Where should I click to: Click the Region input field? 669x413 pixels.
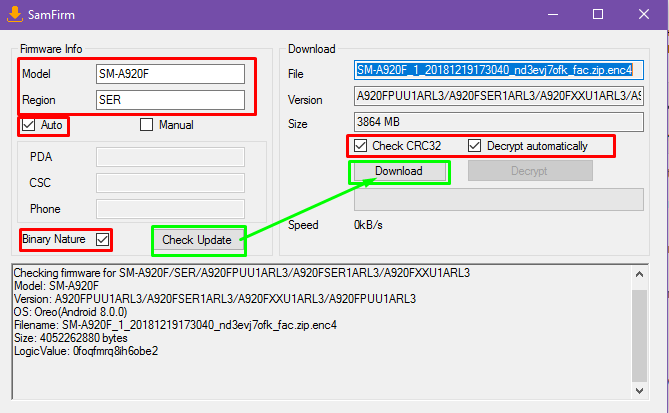point(170,100)
